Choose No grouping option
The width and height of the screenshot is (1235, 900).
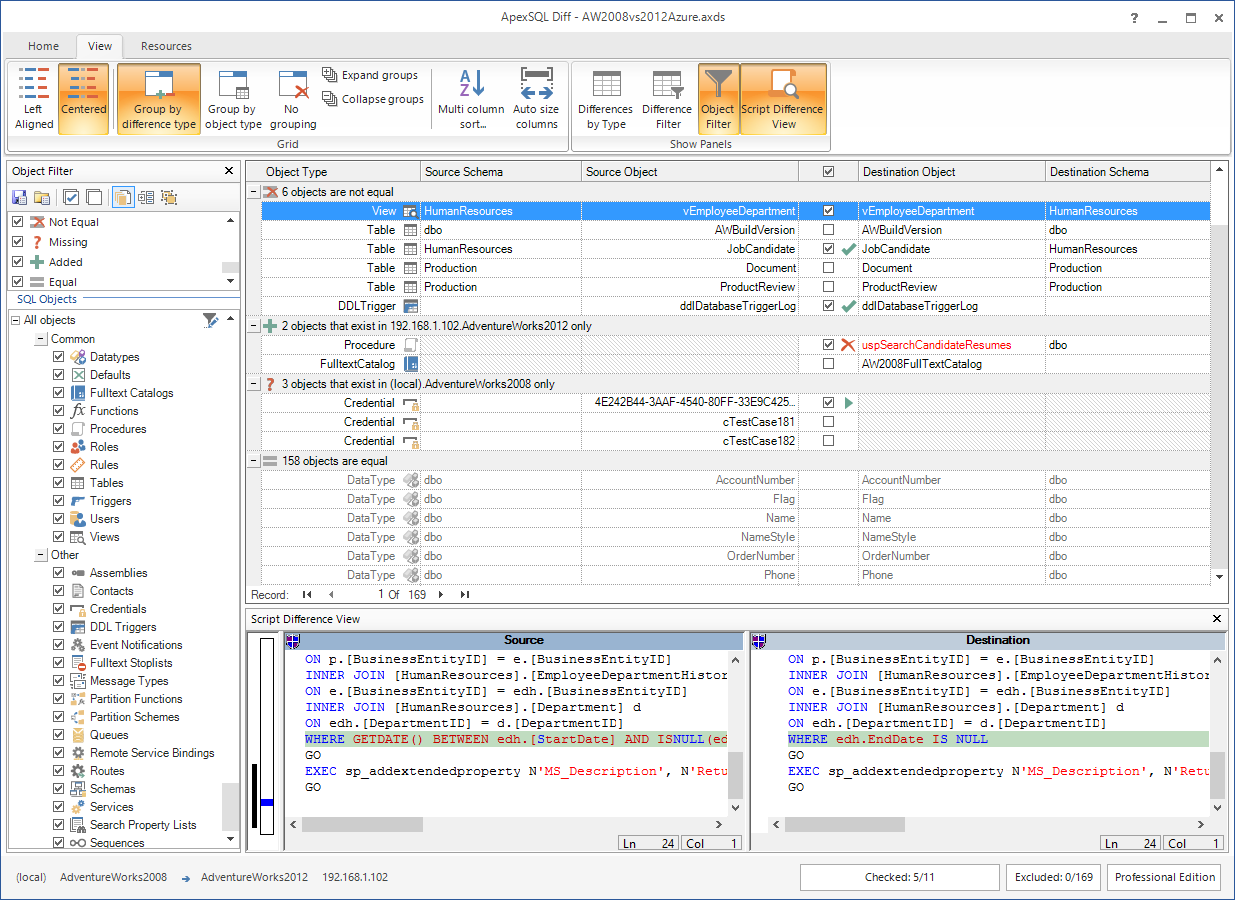292,99
